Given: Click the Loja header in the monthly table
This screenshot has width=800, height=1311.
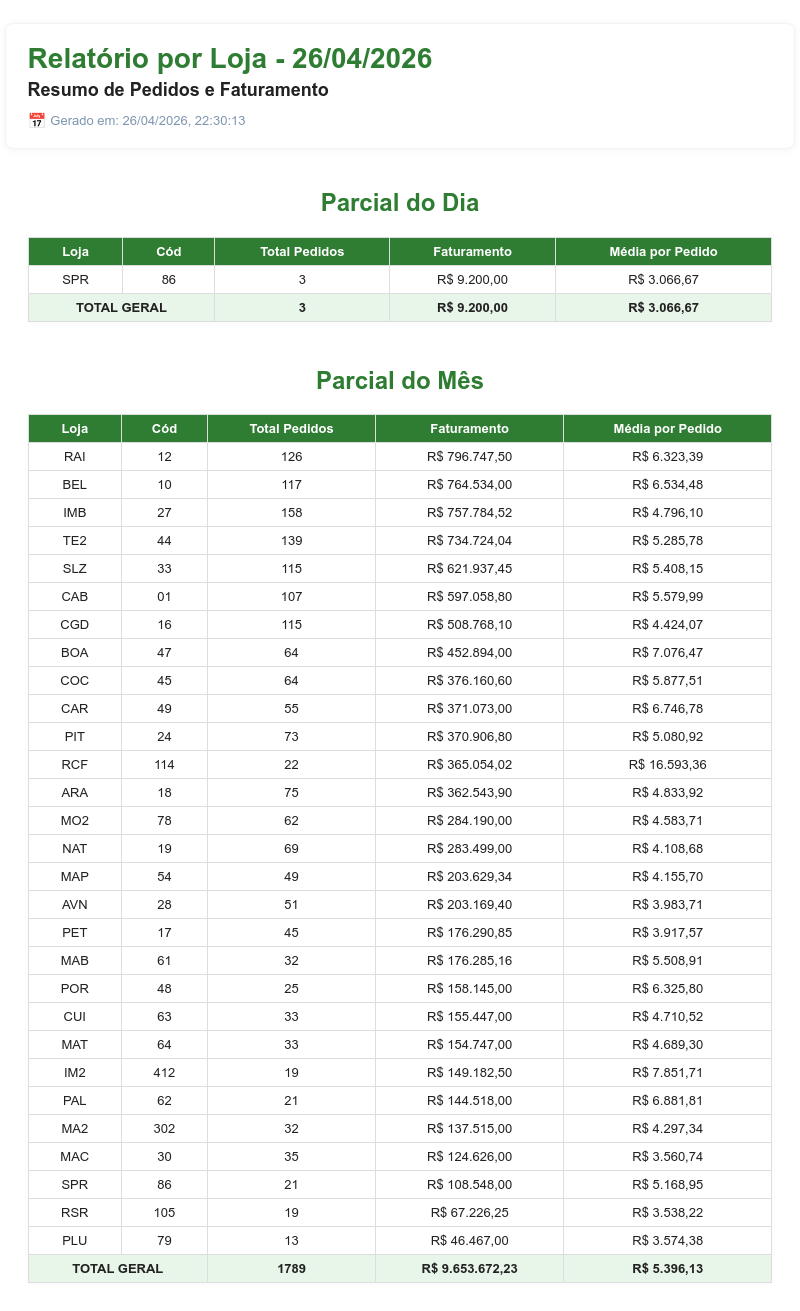Looking at the screenshot, I should click(75, 429).
